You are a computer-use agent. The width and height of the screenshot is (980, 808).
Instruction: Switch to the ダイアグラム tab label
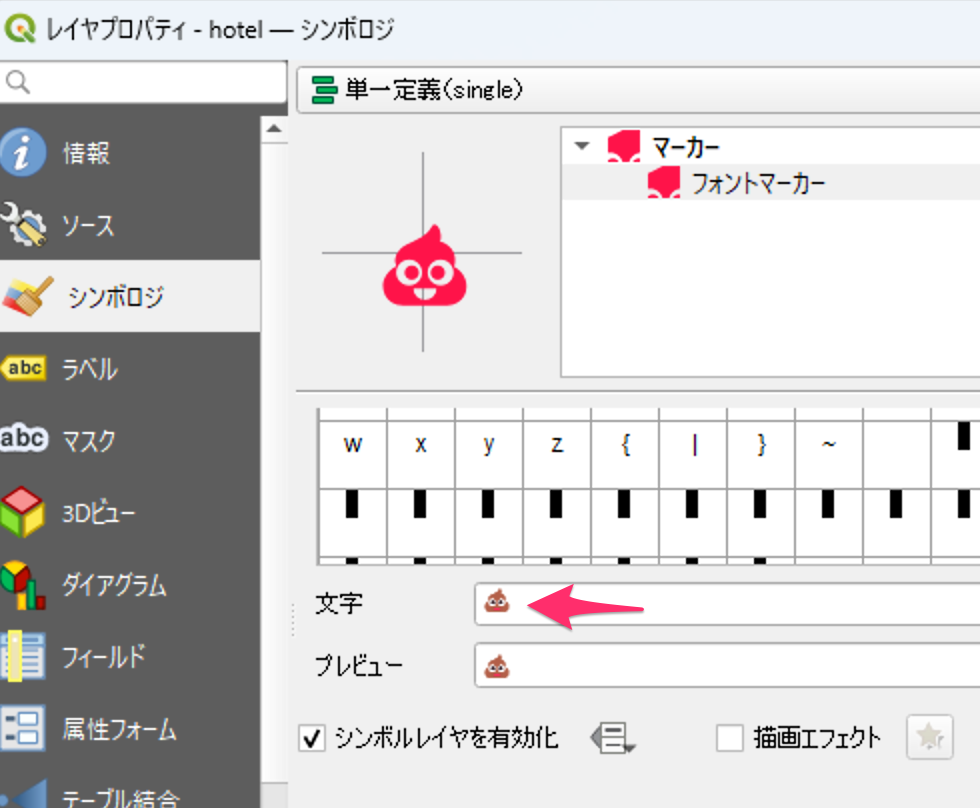(x=114, y=585)
